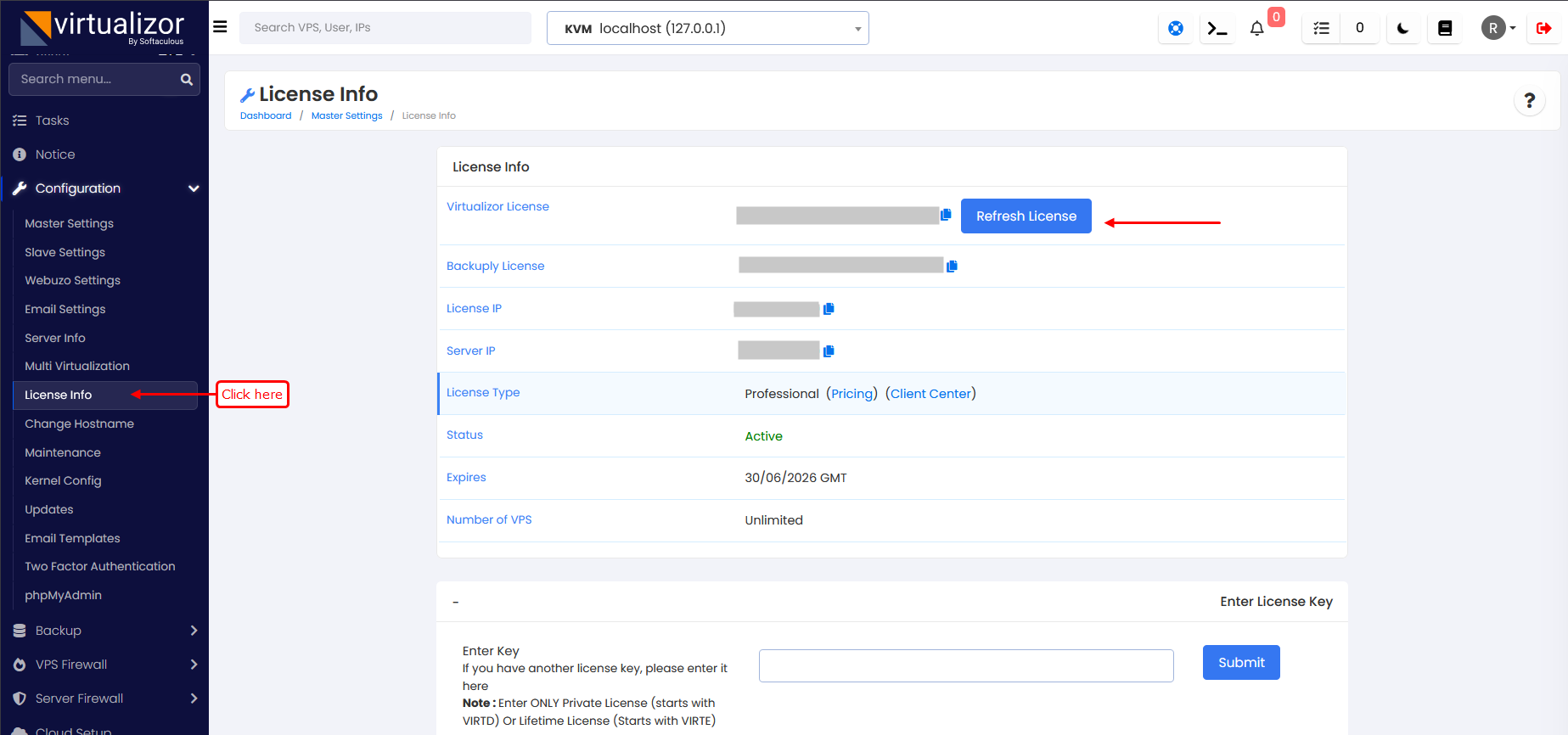Collapse the Enter License Key panel
Image resolution: width=1568 pixels, height=735 pixels.
pyautogui.click(x=456, y=602)
